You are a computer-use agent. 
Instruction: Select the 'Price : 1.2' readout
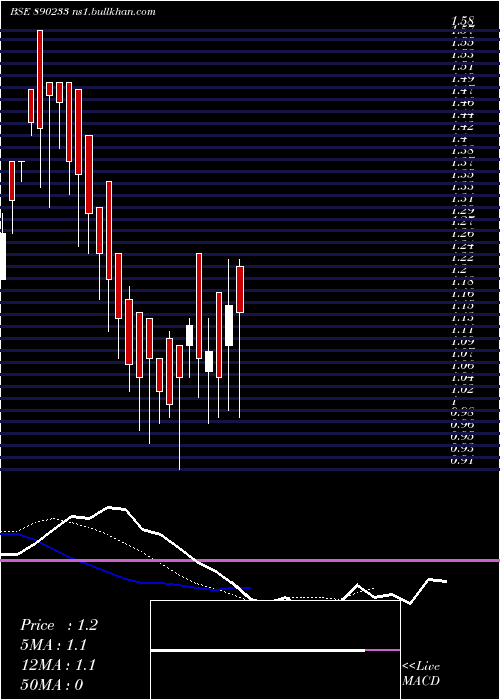coord(58,625)
